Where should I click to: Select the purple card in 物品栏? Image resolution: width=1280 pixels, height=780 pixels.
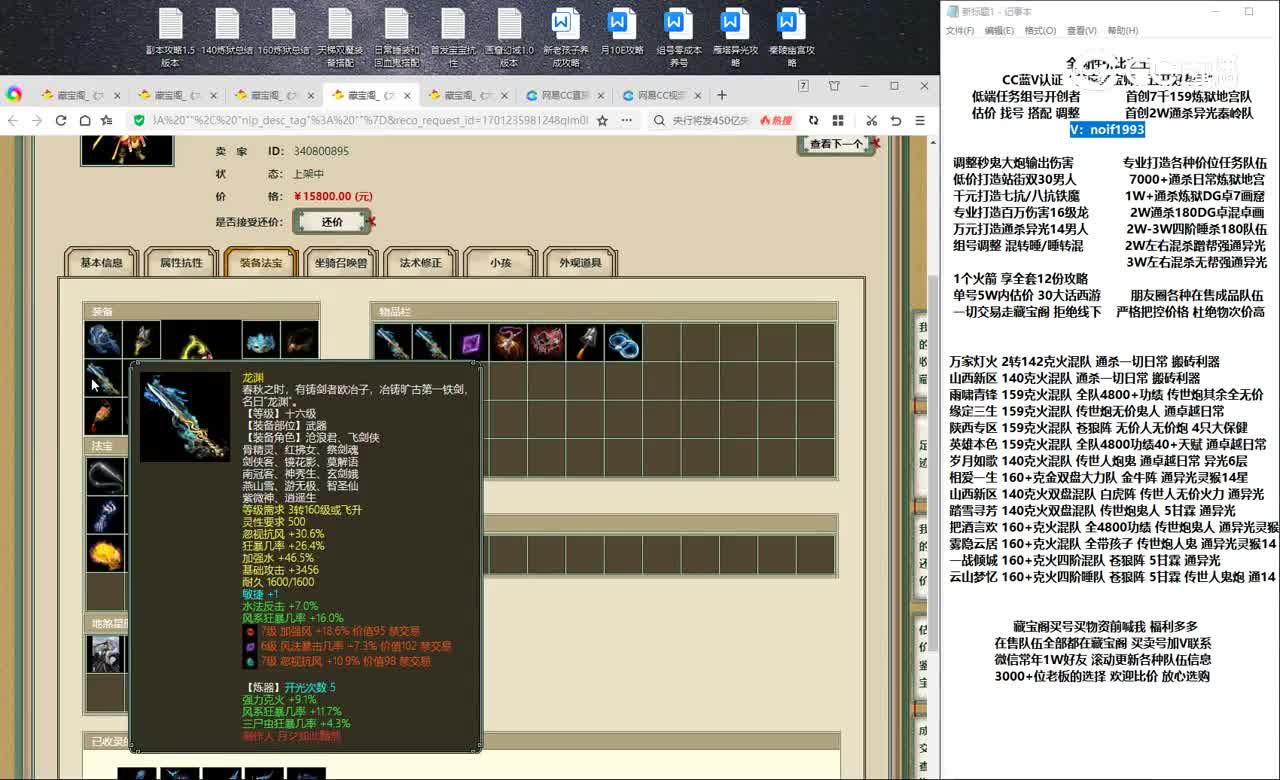(469, 342)
